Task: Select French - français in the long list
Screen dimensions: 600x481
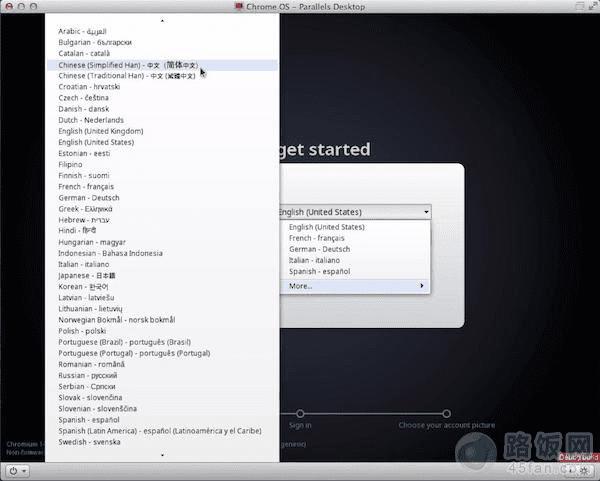Action: 162,187
